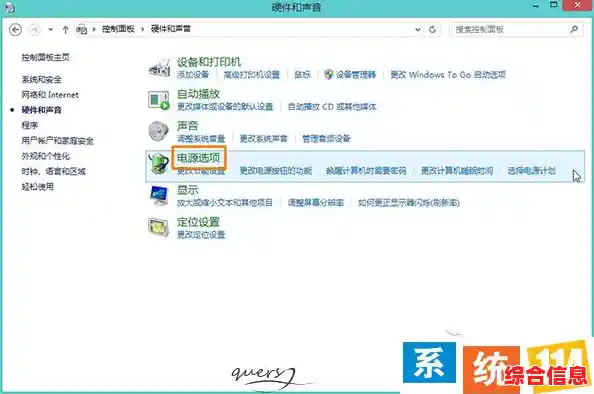
Task: Select the 硬件和声音 breadcrumb
Action: (x=170, y=29)
